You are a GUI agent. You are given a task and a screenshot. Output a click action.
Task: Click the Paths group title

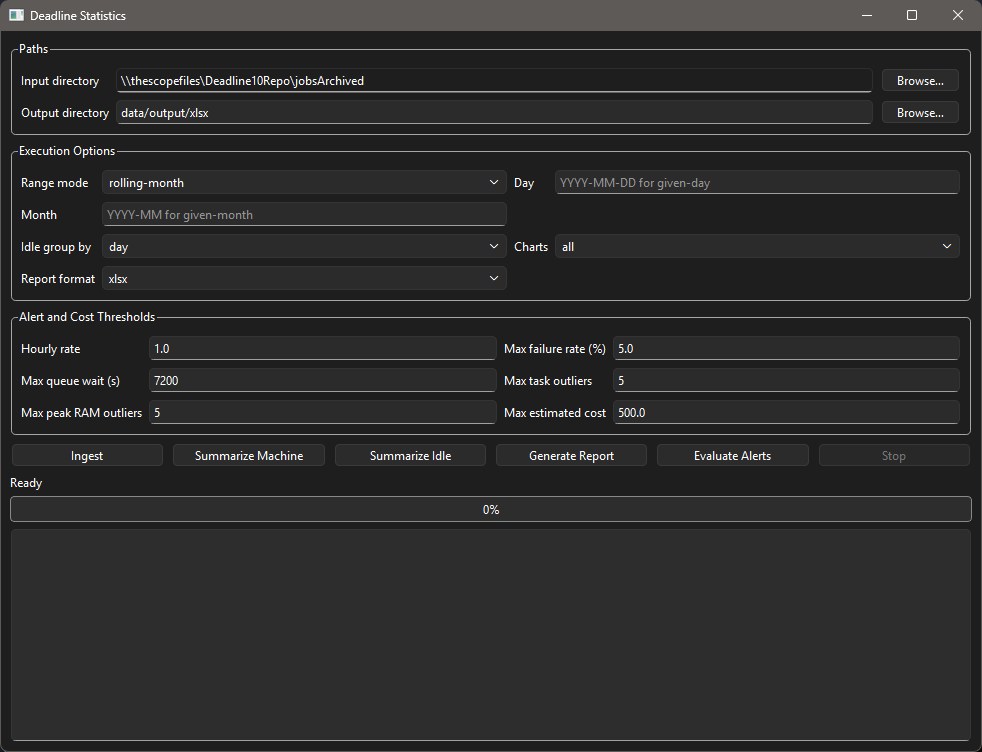tap(33, 48)
